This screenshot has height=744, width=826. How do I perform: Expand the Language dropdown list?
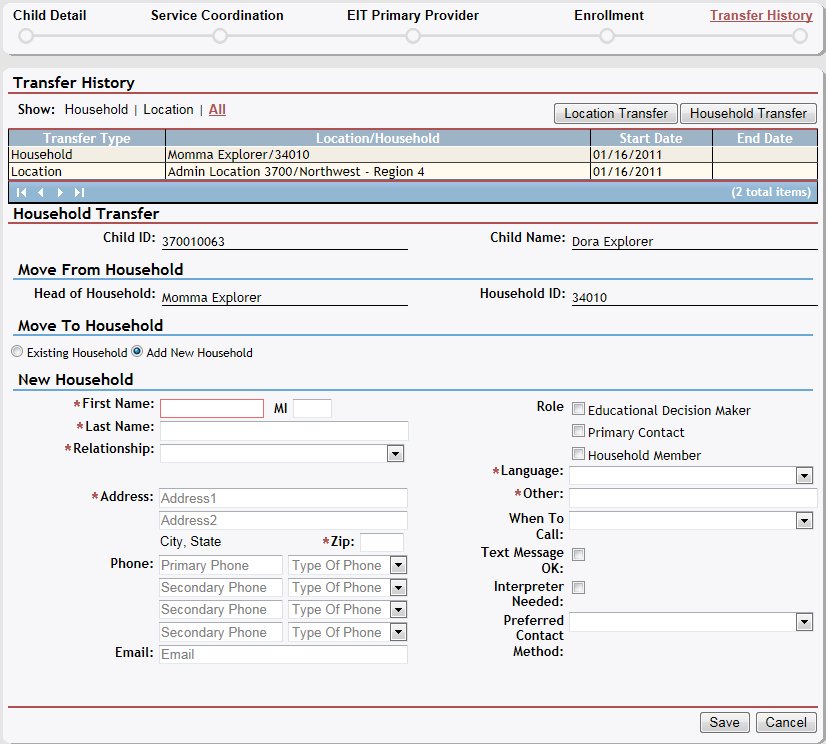[804, 476]
